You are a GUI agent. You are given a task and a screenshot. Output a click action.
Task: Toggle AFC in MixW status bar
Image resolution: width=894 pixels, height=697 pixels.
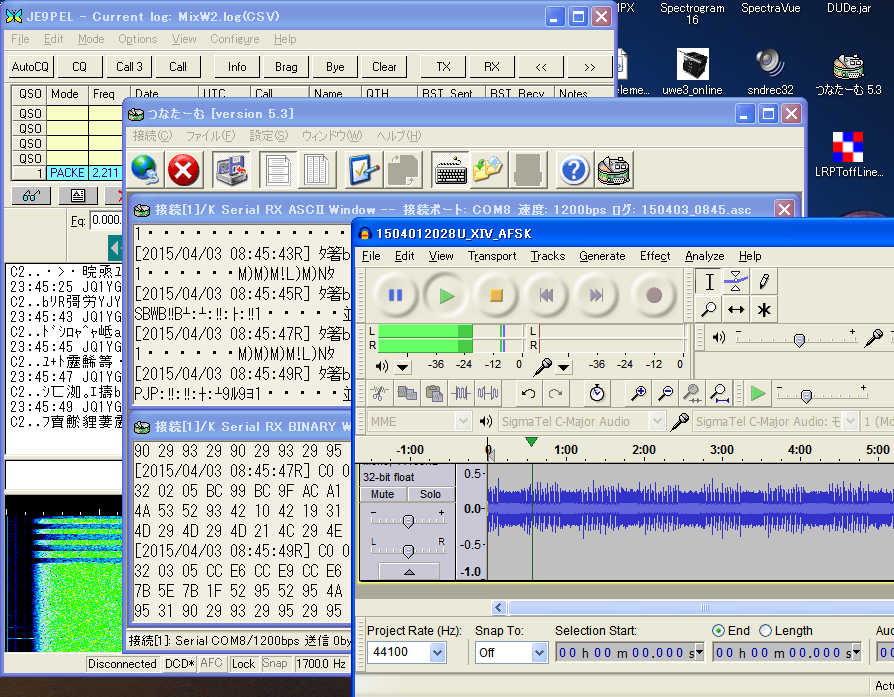pos(212,663)
